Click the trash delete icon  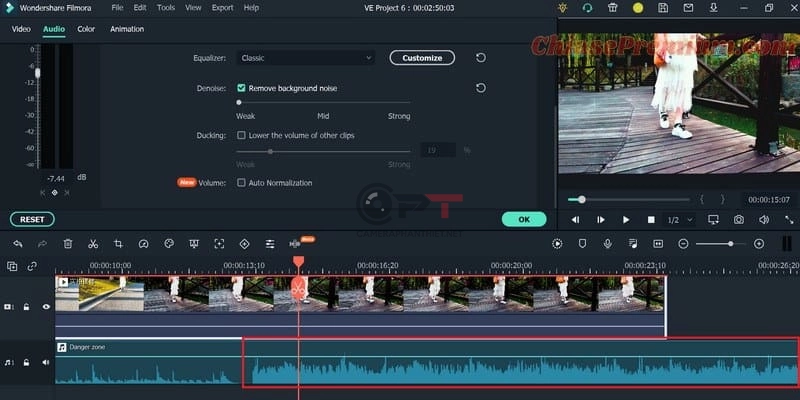[x=68, y=243]
